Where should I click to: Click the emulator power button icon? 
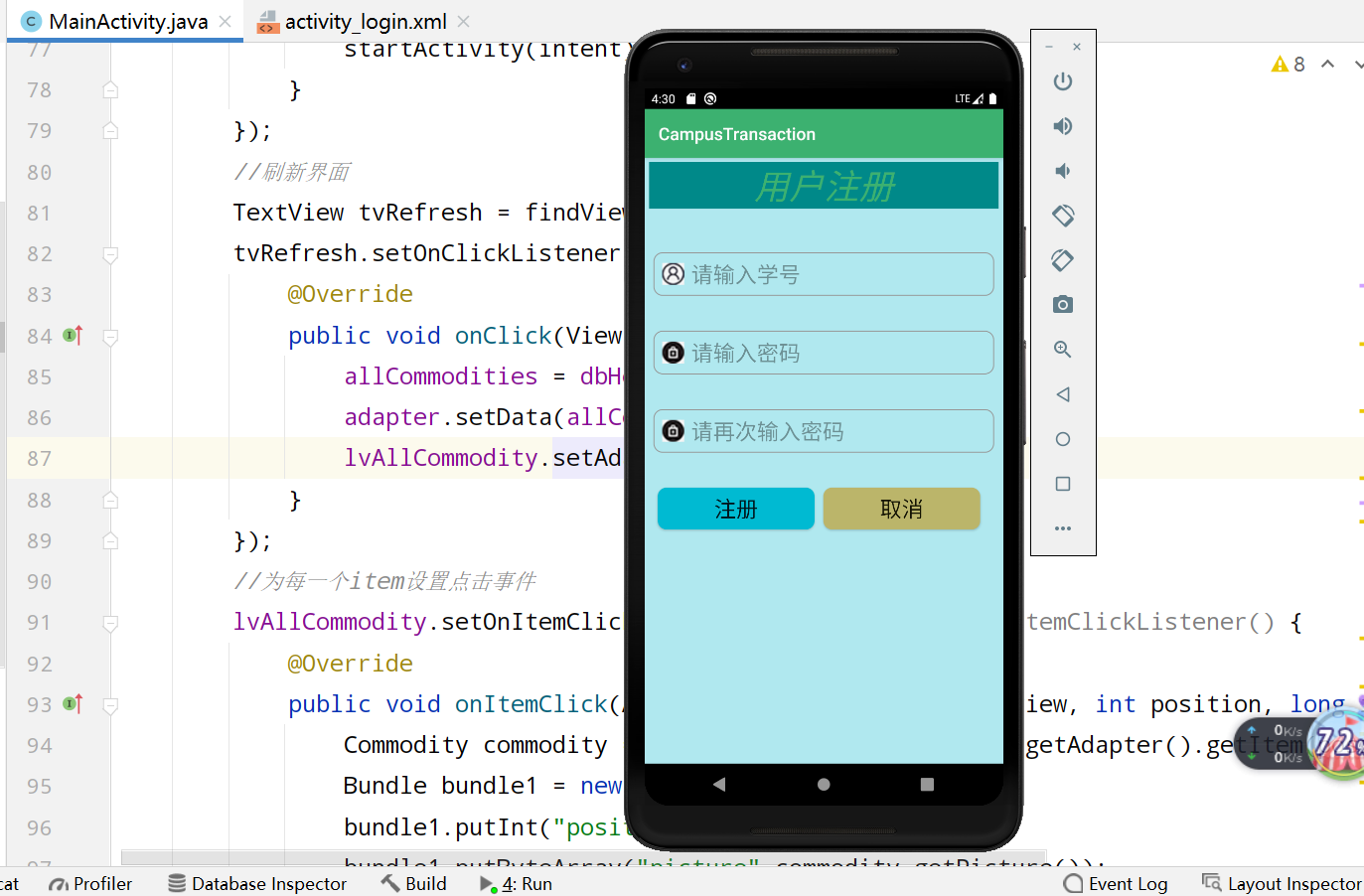(1063, 81)
